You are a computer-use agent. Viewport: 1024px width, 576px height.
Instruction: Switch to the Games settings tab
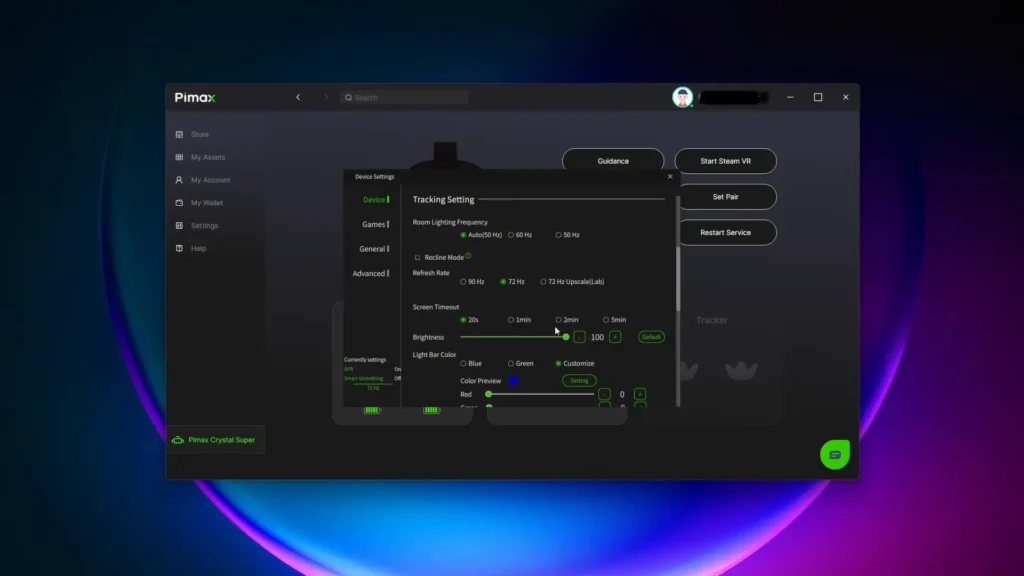(x=375, y=225)
